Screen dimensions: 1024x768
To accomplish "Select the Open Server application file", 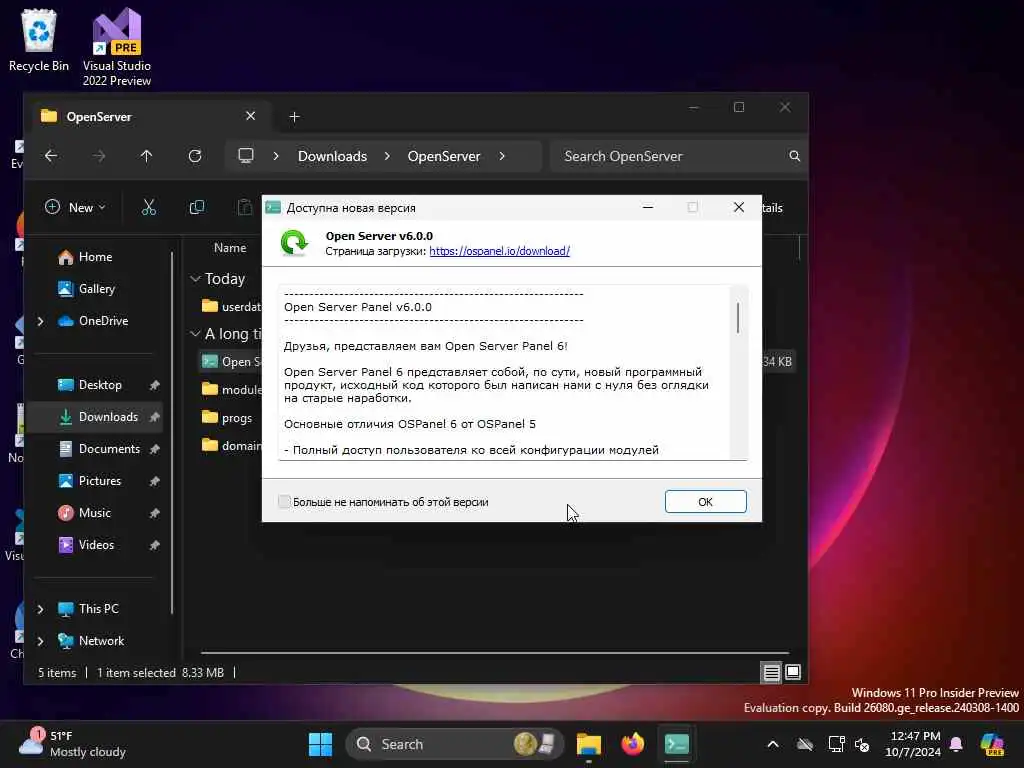I will pyautogui.click(x=230, y=361).
